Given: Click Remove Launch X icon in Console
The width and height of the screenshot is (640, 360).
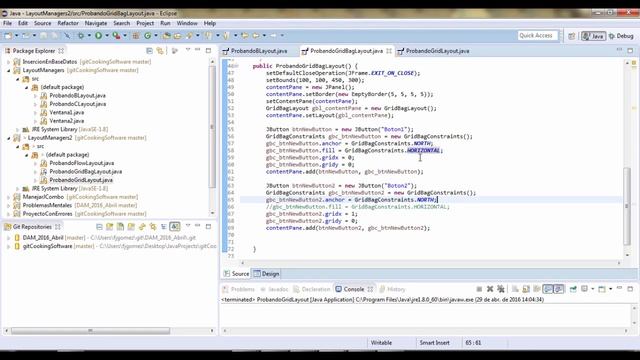Looking at the screenshot, I should coord(490,289).
